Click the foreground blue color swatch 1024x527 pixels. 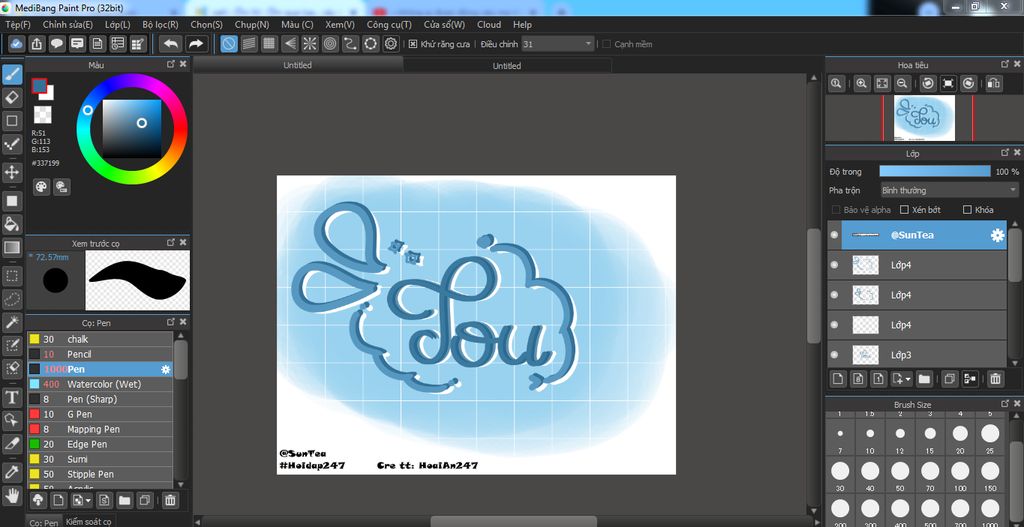[x=39, y=86]
